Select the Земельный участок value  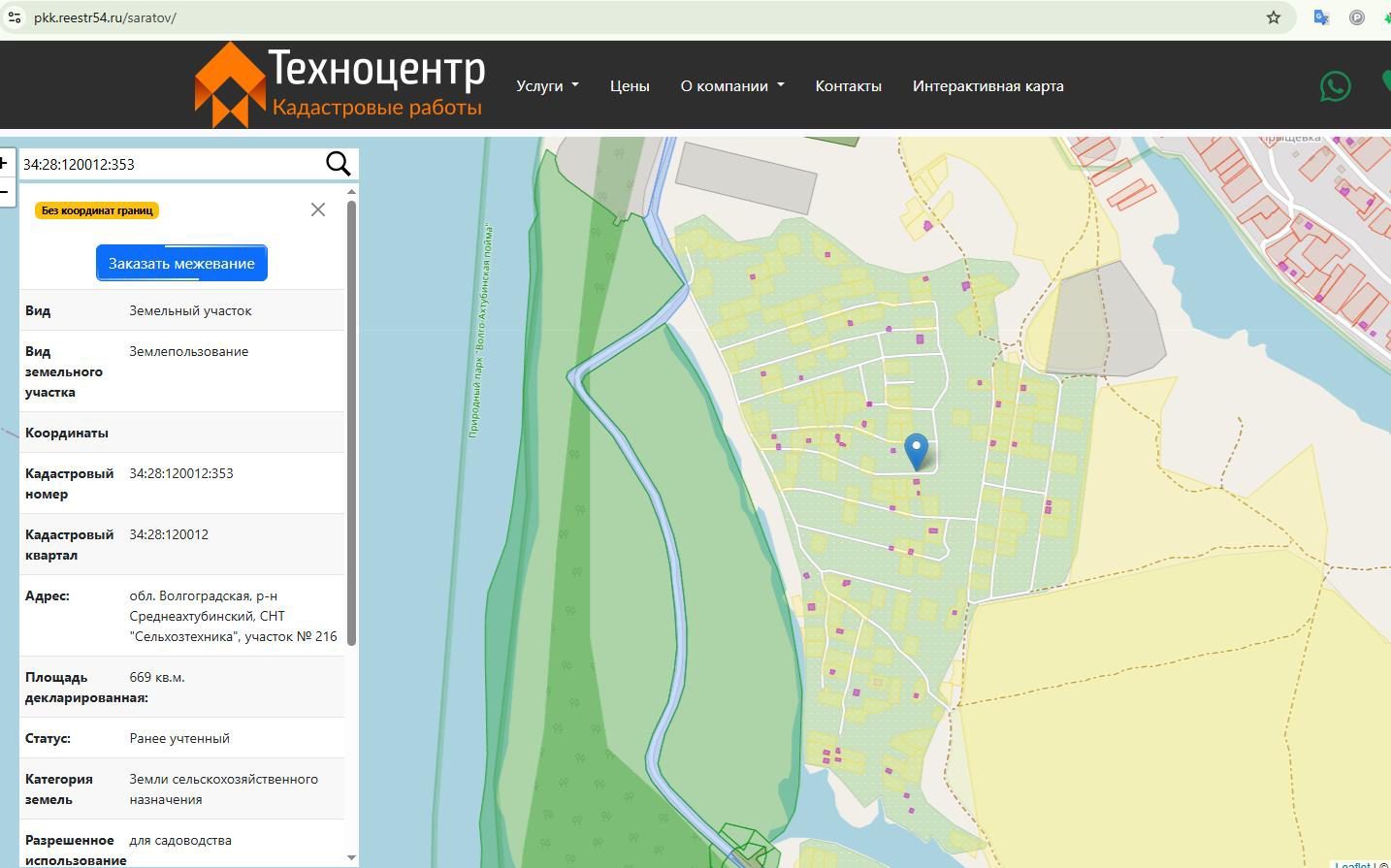pos(190,310)
